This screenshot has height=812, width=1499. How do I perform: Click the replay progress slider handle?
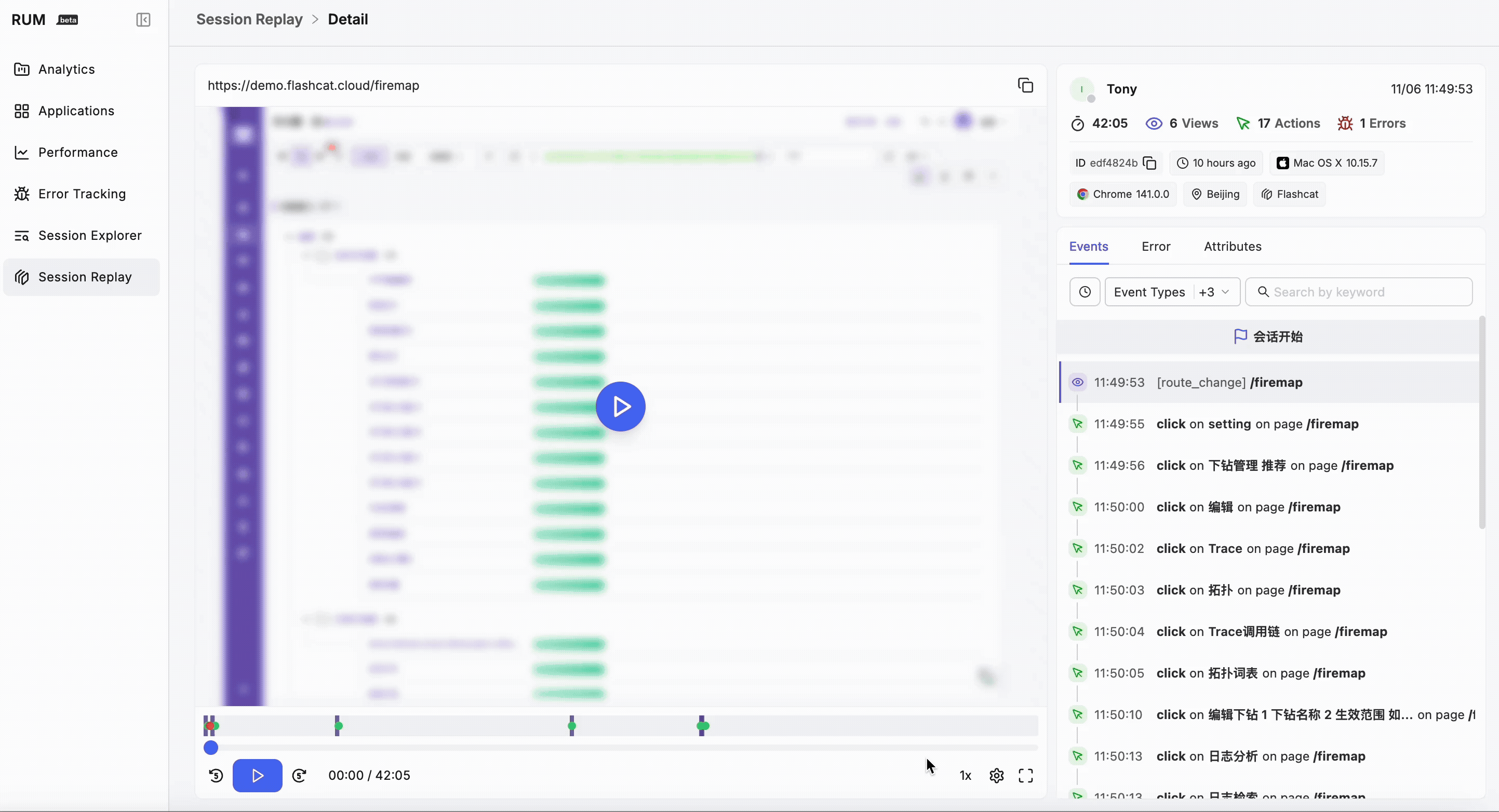click(211, 748)
